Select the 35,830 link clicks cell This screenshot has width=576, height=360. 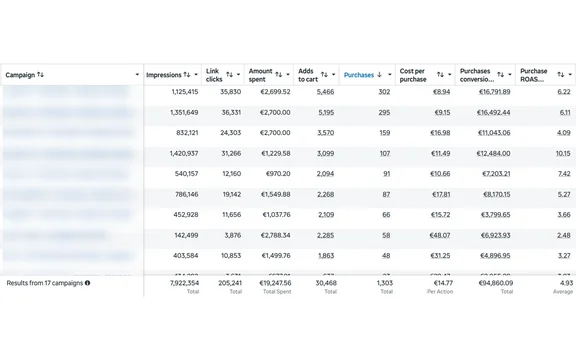(x=230, y=92)
